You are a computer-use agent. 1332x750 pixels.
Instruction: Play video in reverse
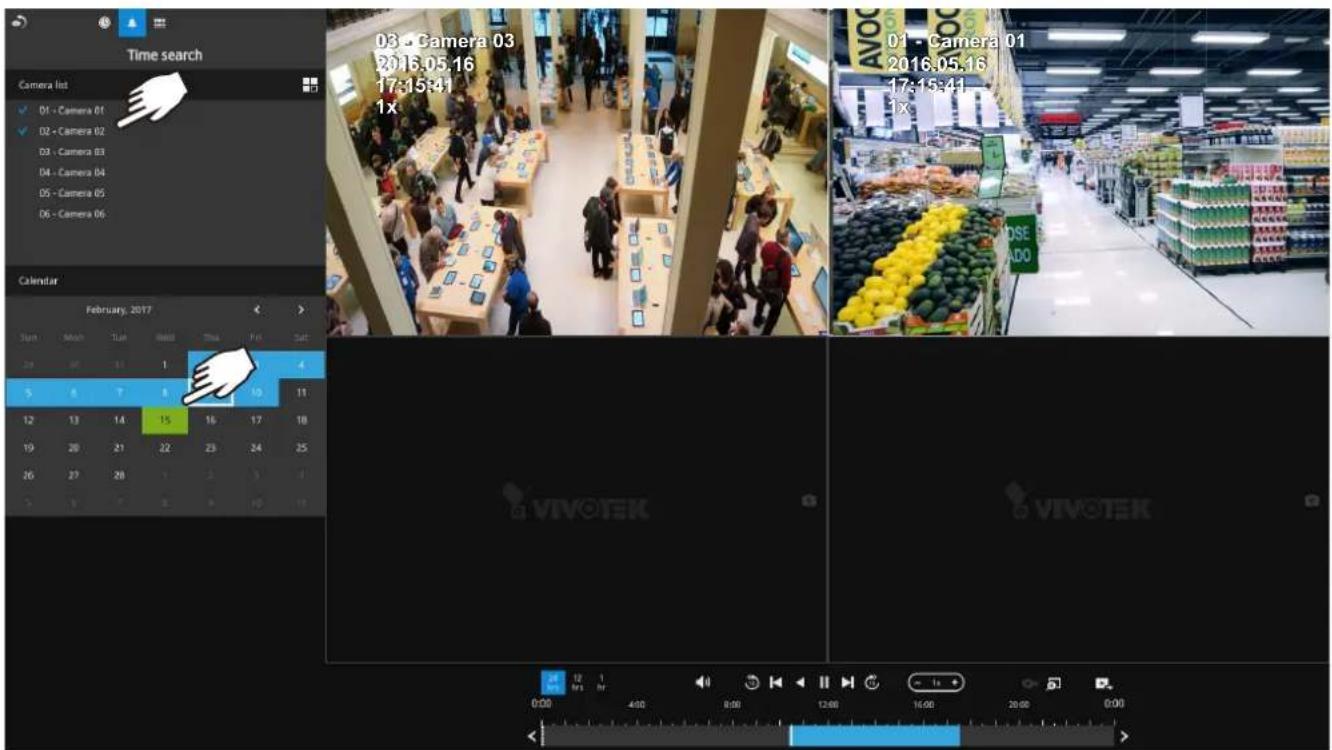800,682
